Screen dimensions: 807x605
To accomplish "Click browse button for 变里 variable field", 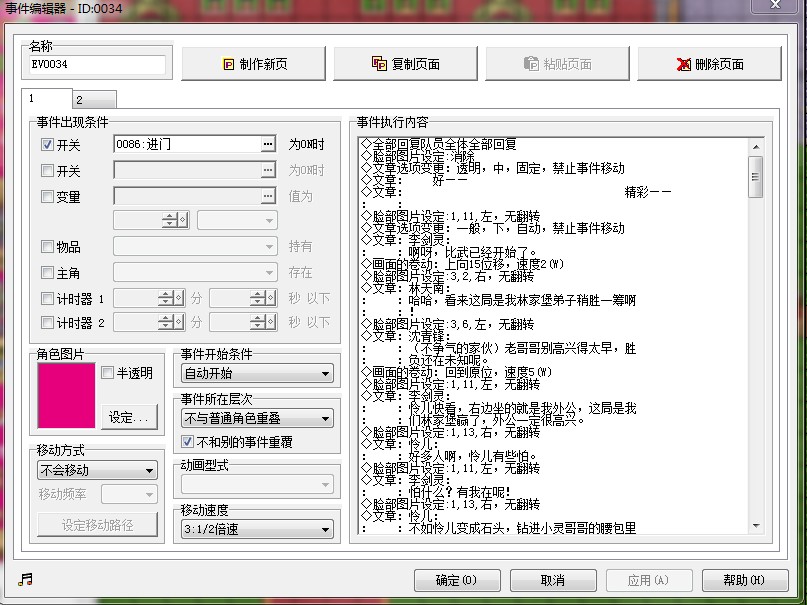I will pos(268,195).
